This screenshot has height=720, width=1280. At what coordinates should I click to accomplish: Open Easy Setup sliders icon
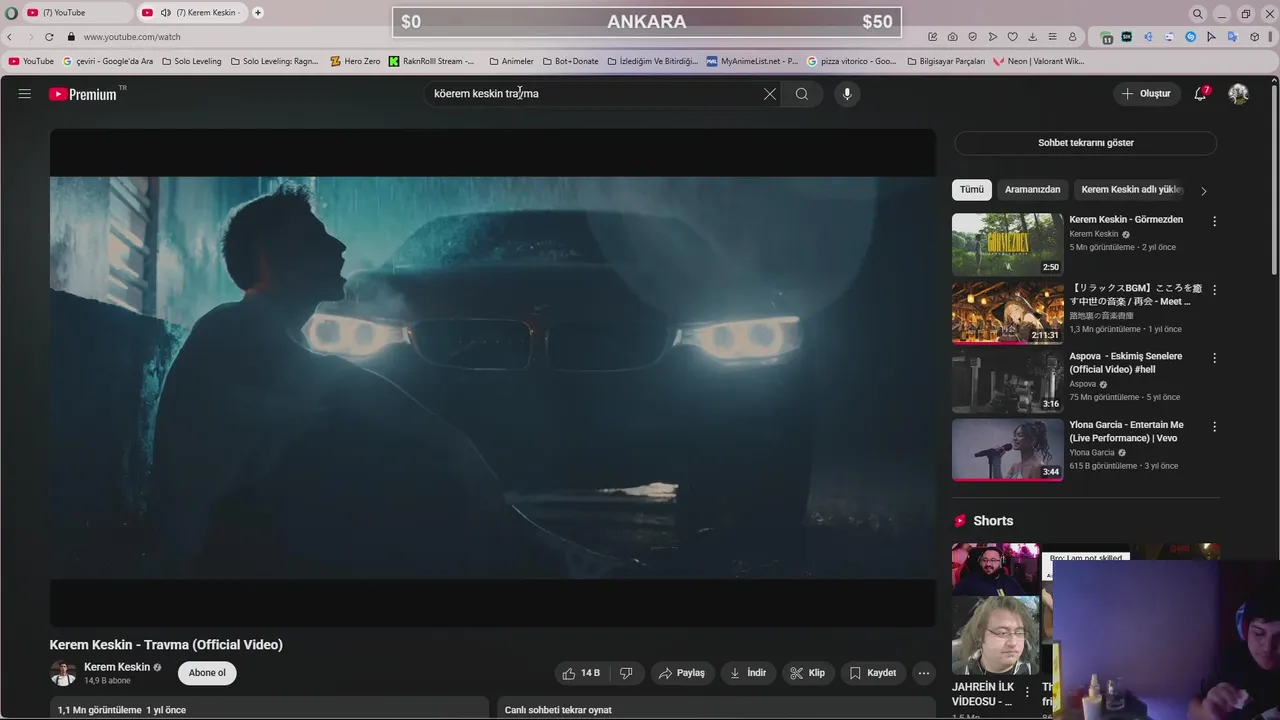1052,37
